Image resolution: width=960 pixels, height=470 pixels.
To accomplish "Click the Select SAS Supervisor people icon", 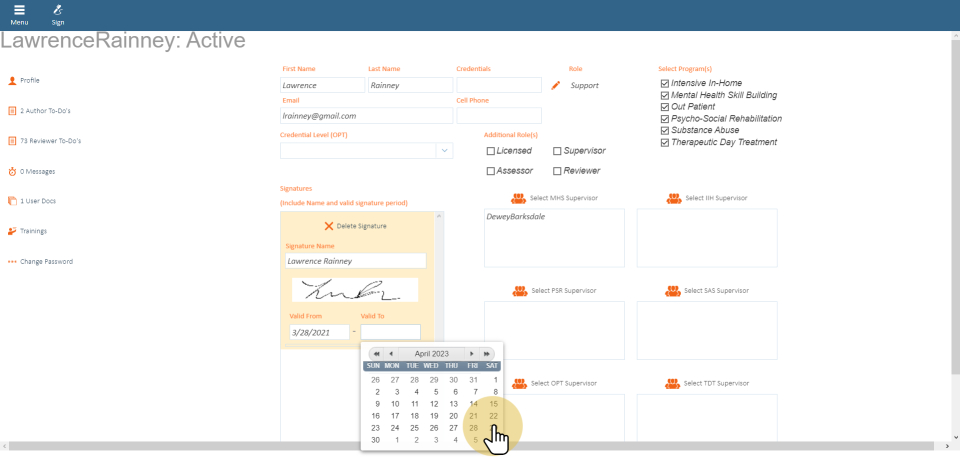I will pos(674,291).
